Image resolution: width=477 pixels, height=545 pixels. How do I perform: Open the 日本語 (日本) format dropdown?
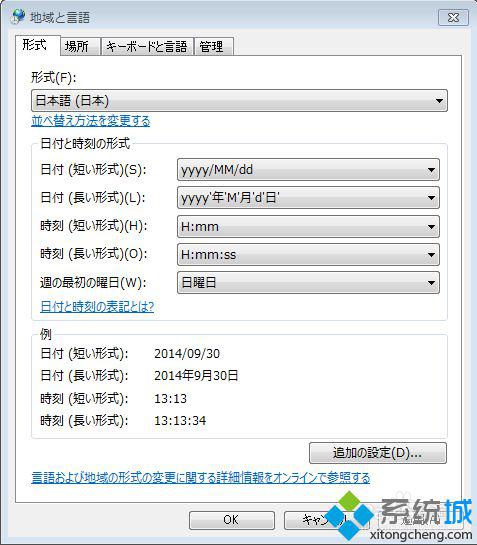[239, 101]
